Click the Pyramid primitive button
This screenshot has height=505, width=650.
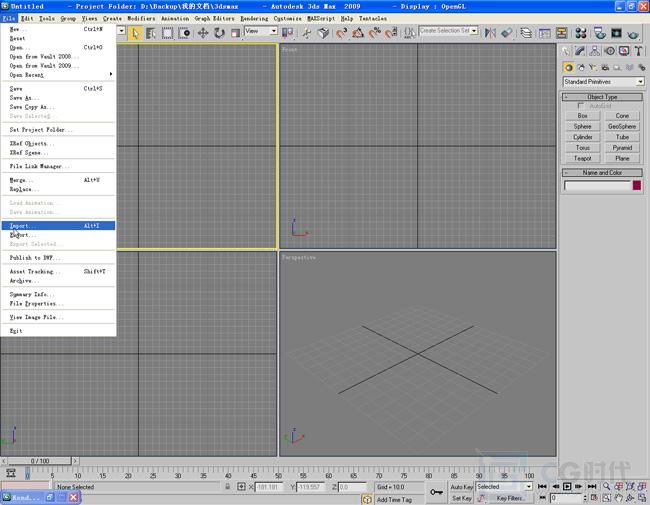[622, 148]
